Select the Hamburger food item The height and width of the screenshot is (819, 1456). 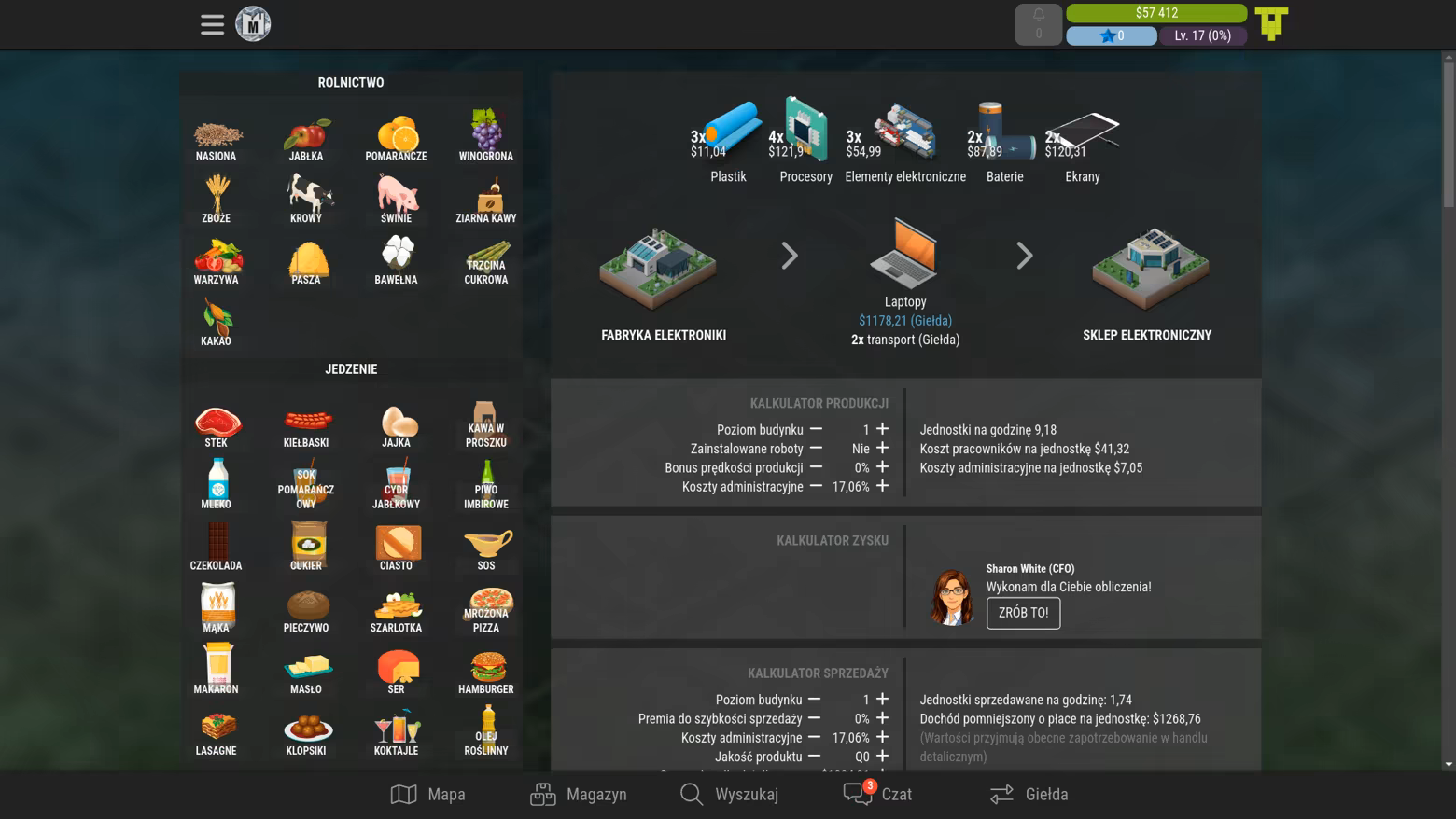pyautogui.click(x=486, y=672)
